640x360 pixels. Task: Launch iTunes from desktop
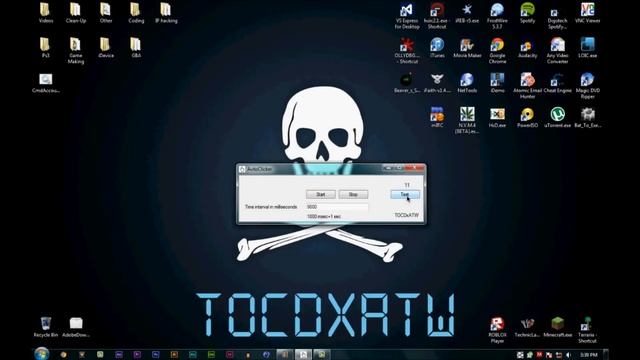(437, 48)
